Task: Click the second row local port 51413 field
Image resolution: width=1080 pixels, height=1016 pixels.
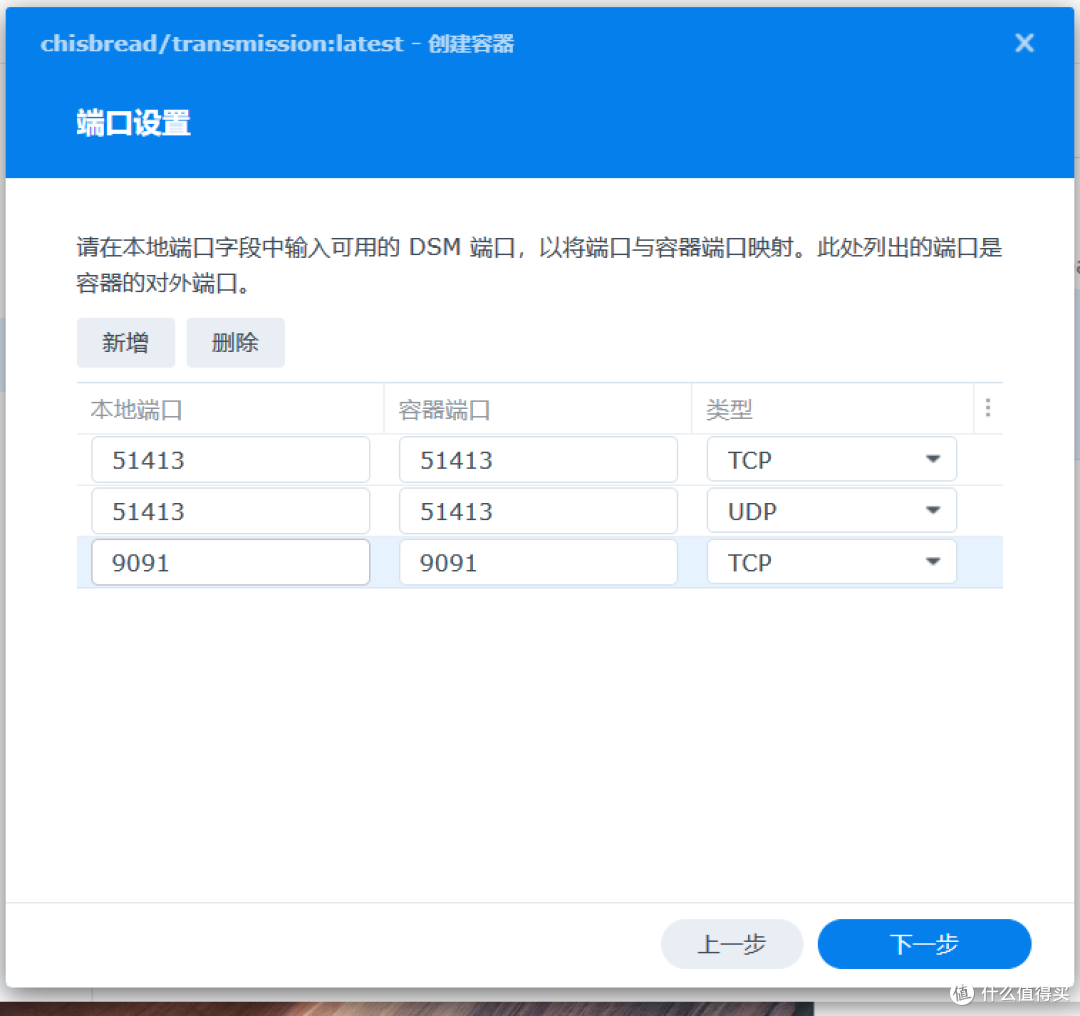Action: pos(230,510)
